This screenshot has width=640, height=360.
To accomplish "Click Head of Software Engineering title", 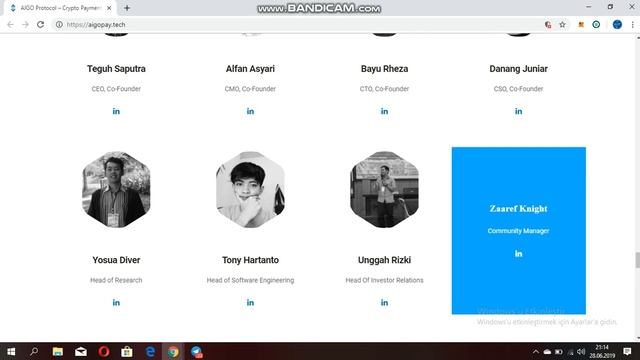I will 250,280.
